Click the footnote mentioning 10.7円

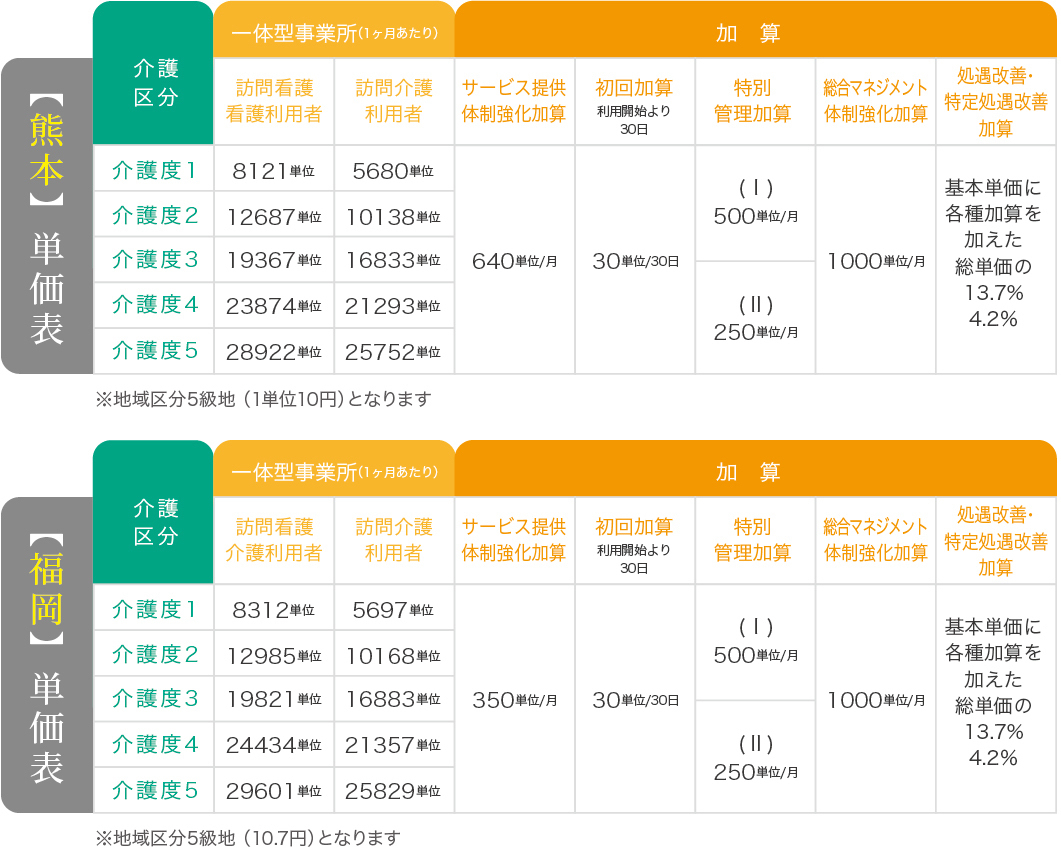click(247, 838)
